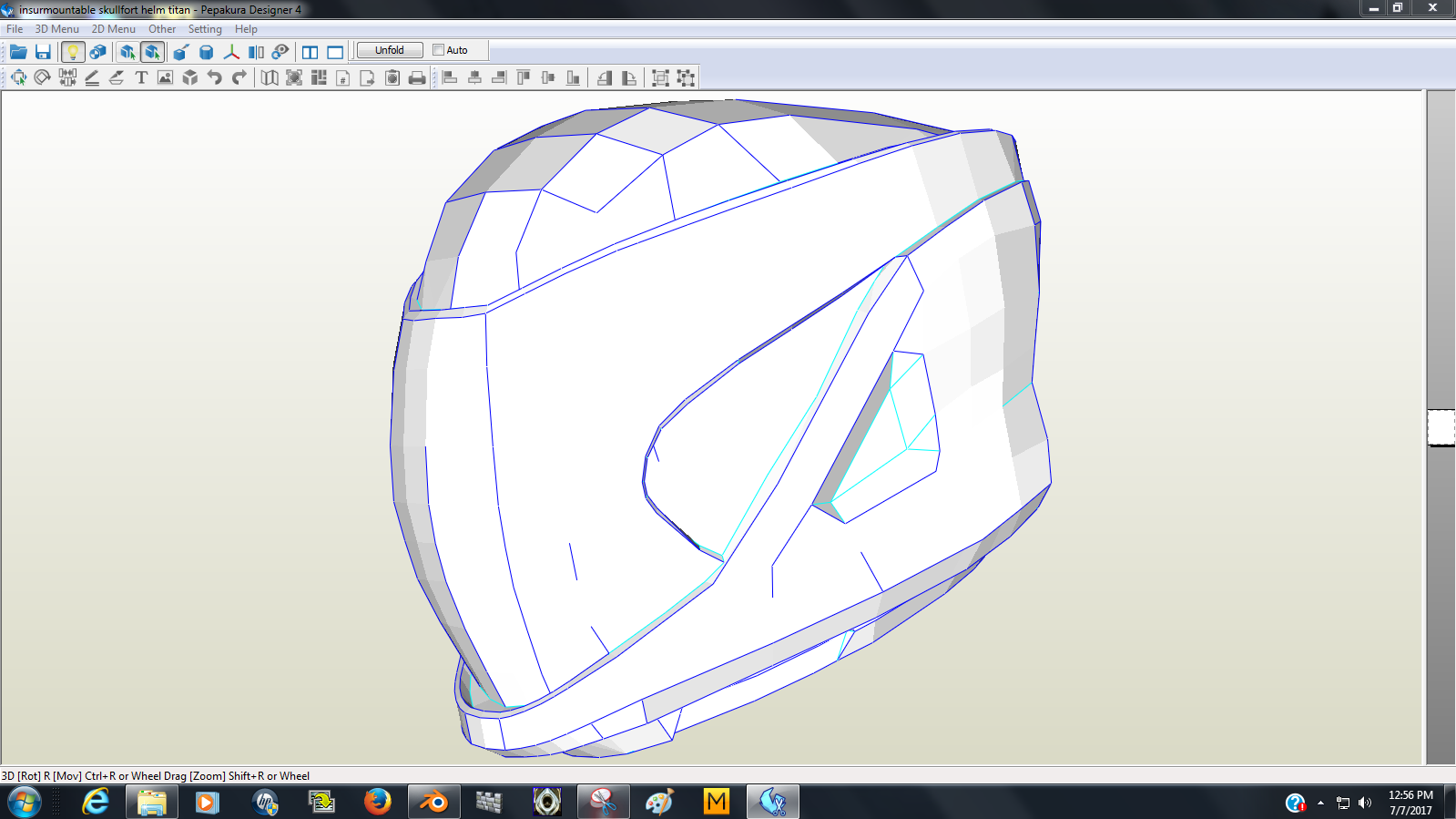The image size is (1456, 819).
Task: Click the undo arrow icon
Action: tap(215, 78)
